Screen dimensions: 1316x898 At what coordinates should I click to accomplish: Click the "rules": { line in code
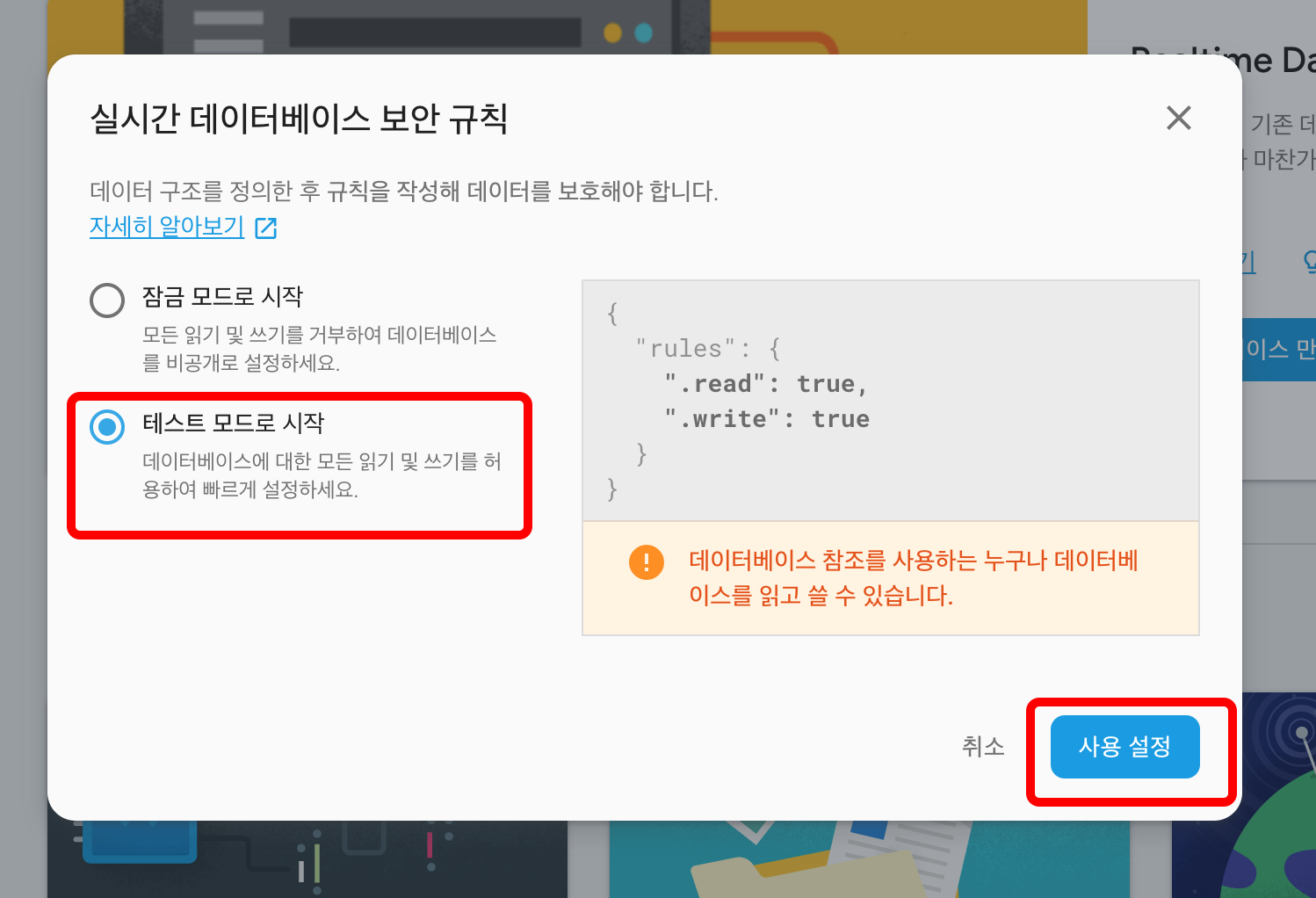708,349
